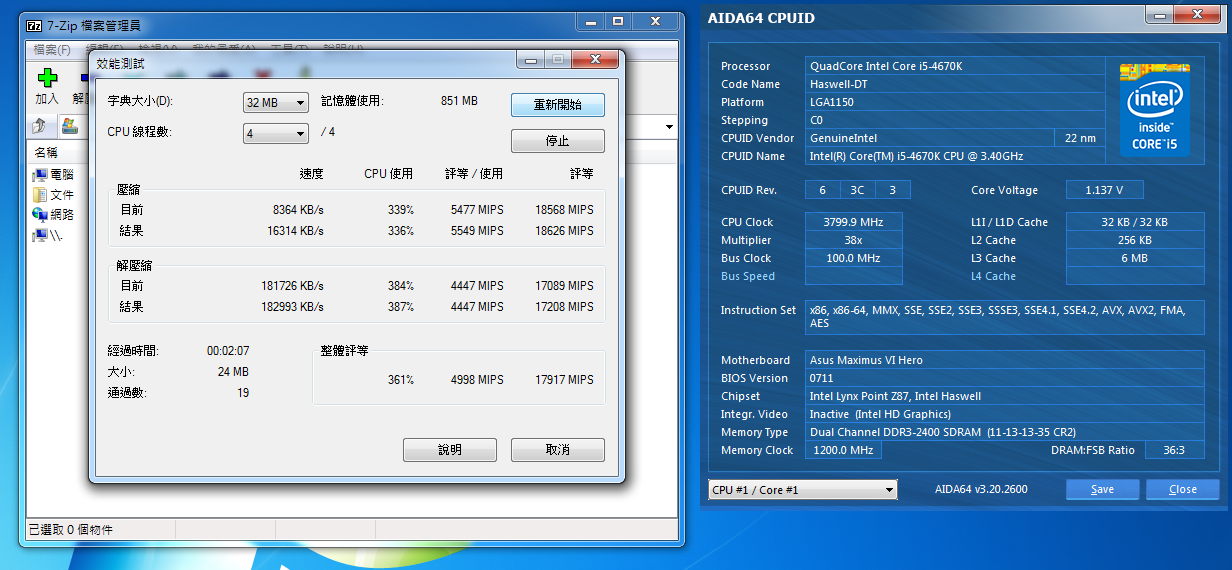Click the processor name 'QuadCore Intel Core i5-4670K'
The width and height of the screenshot is (1232, 570).
886,66
